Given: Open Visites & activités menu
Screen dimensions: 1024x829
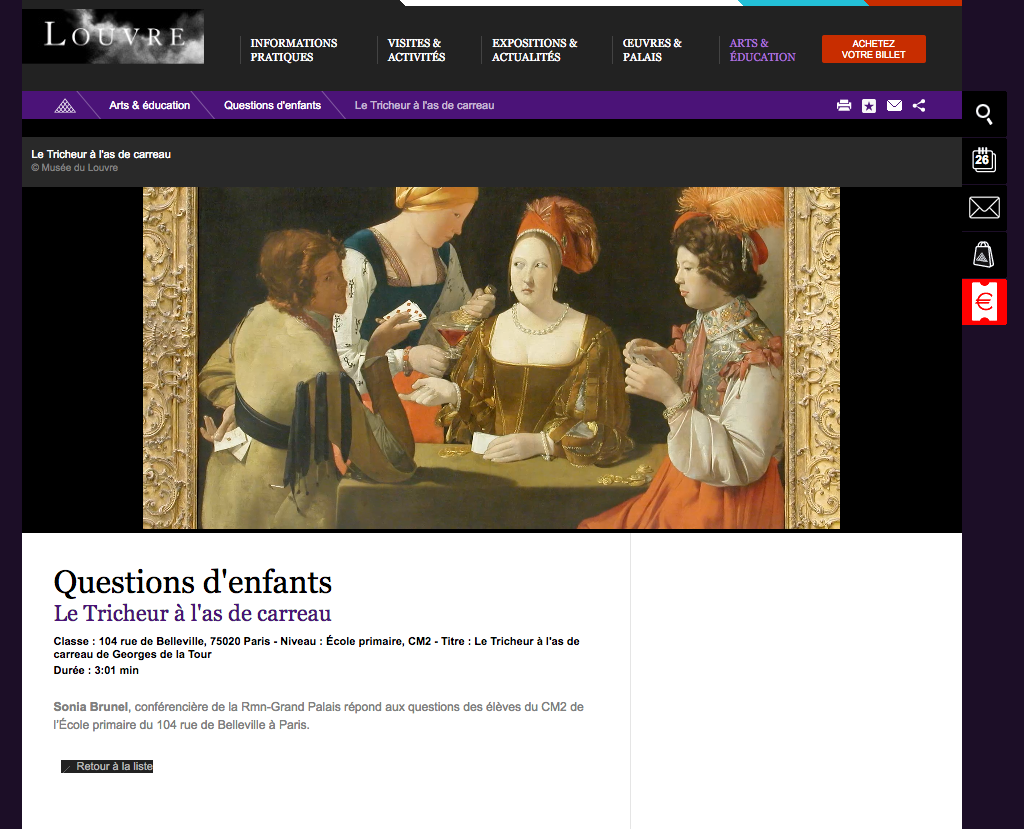Looking at the screenshot, I should [x=416, y=50].
